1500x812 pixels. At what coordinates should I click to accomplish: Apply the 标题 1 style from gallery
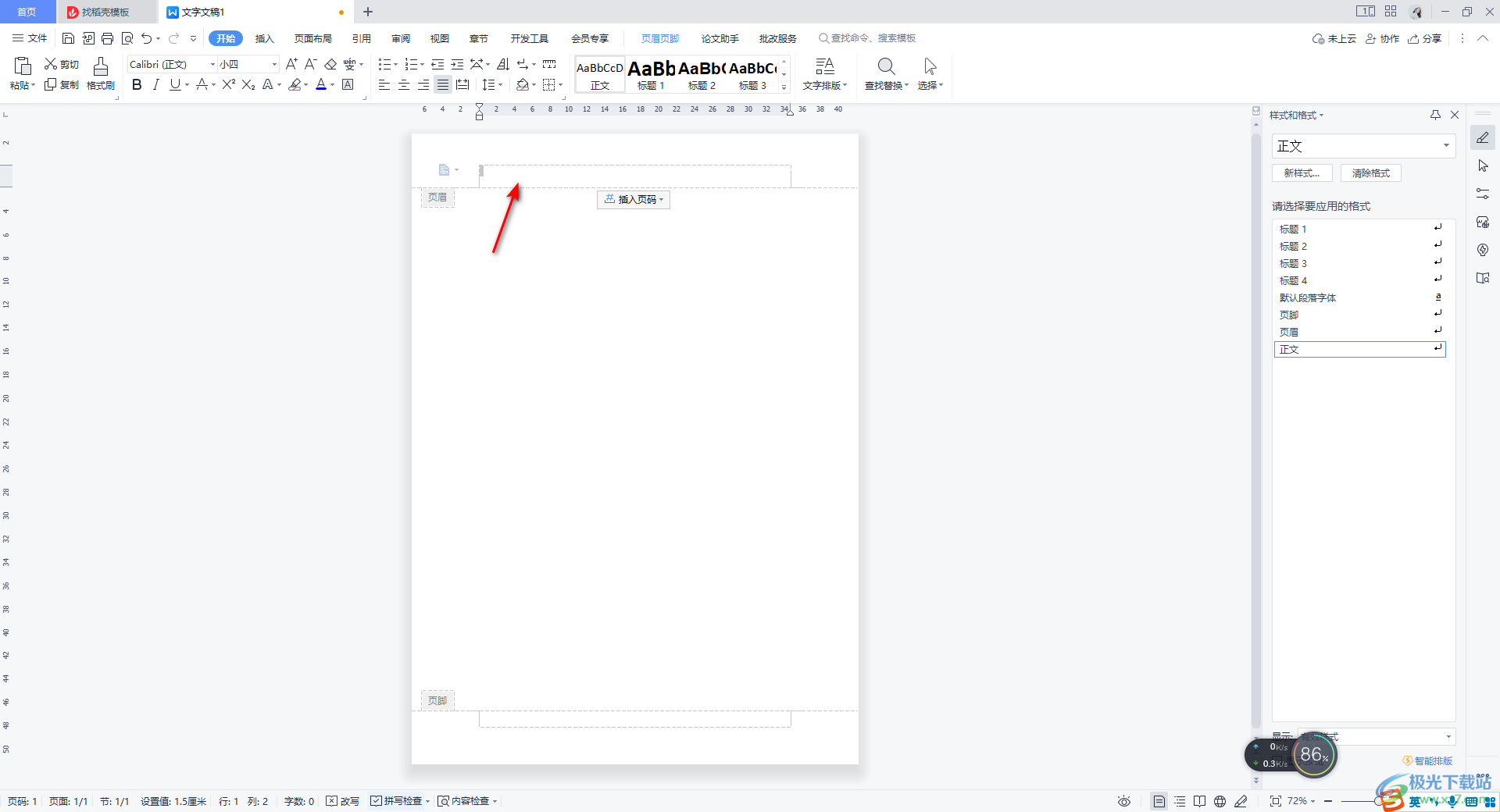click(651, 75)
